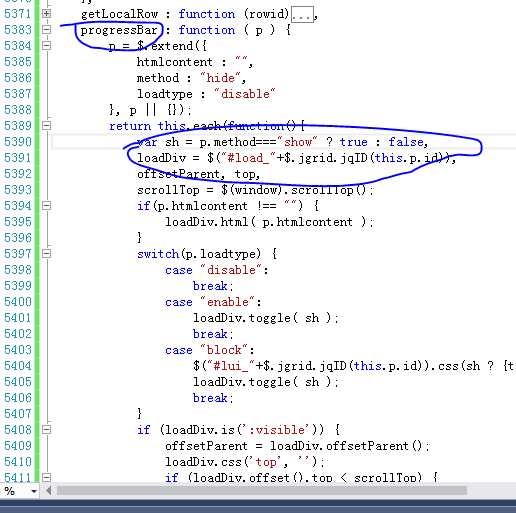This screenshot has width=516, height=513.
Task: Collapse the switch(p.loadtype) block on line 5397
Action: 46,254
